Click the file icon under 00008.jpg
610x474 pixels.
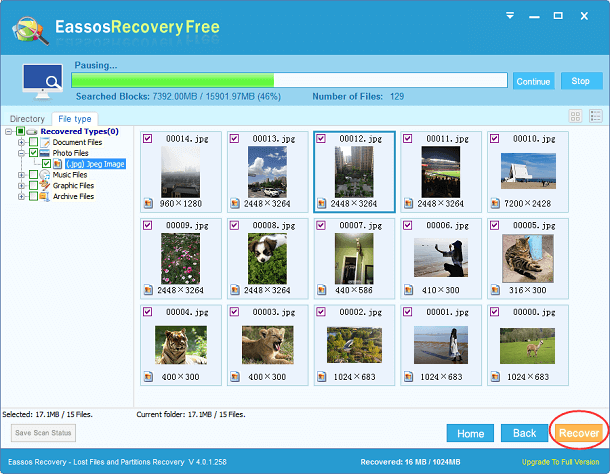tap(235, 290)
